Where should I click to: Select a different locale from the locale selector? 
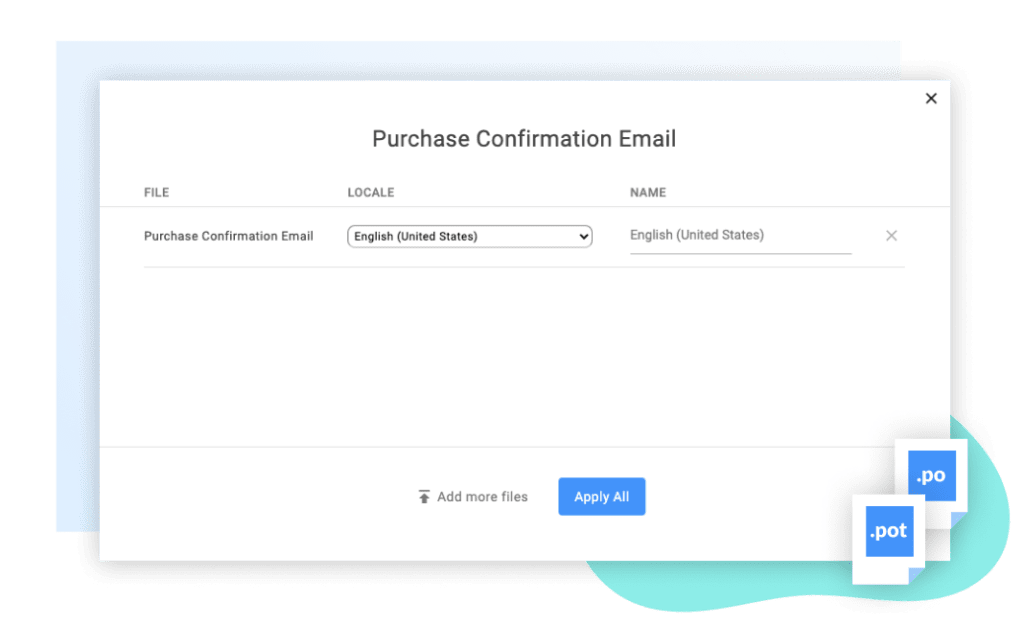[x=469, y=236]
